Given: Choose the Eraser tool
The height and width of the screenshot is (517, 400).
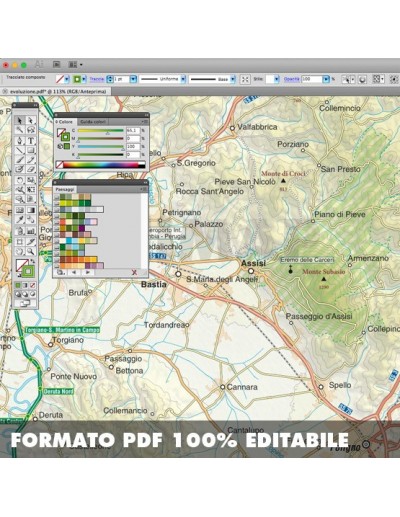Looking at the screenshot, I should coord(31,169).
